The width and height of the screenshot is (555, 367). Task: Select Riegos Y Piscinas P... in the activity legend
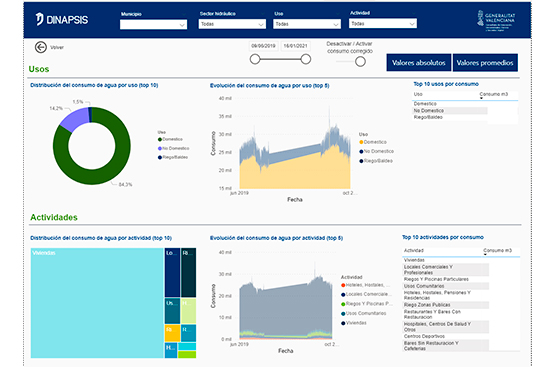[367, 304]
